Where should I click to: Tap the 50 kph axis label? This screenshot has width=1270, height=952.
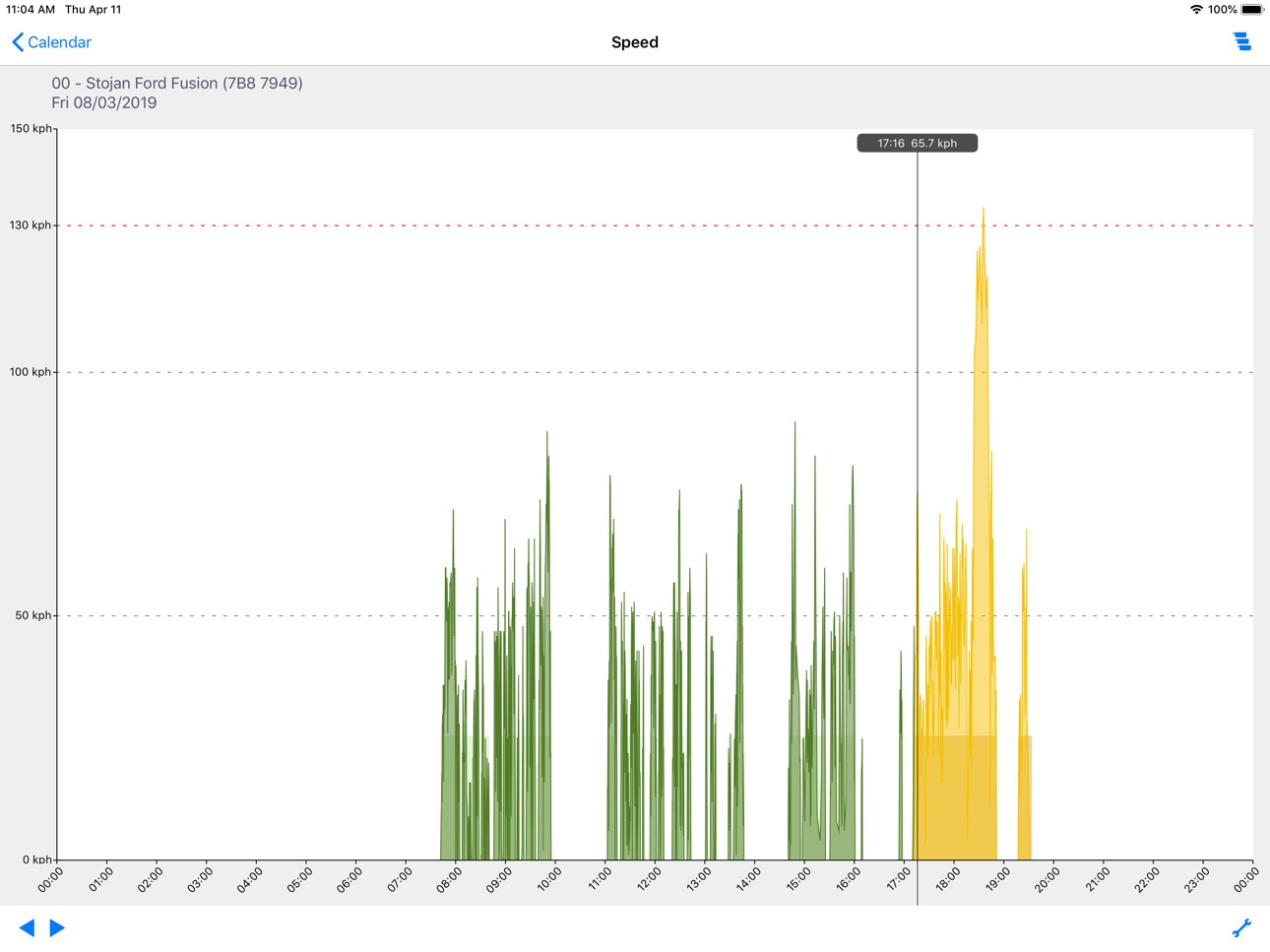click(32, 615)
